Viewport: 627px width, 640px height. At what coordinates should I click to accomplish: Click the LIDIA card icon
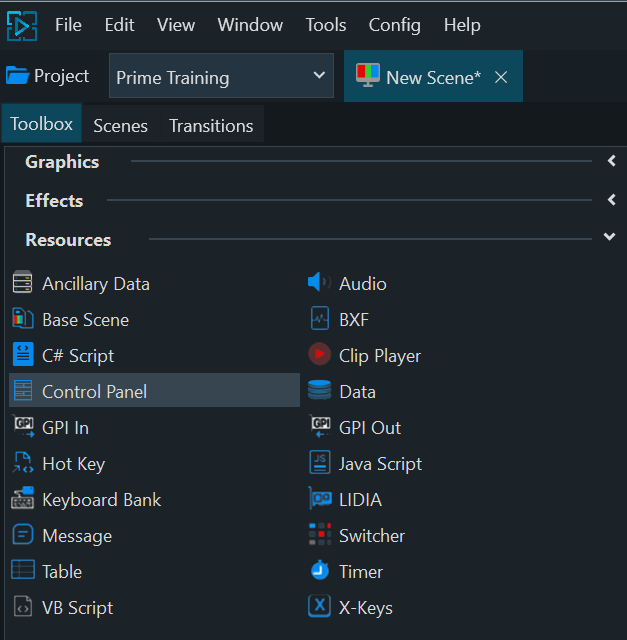coord(319,499)
